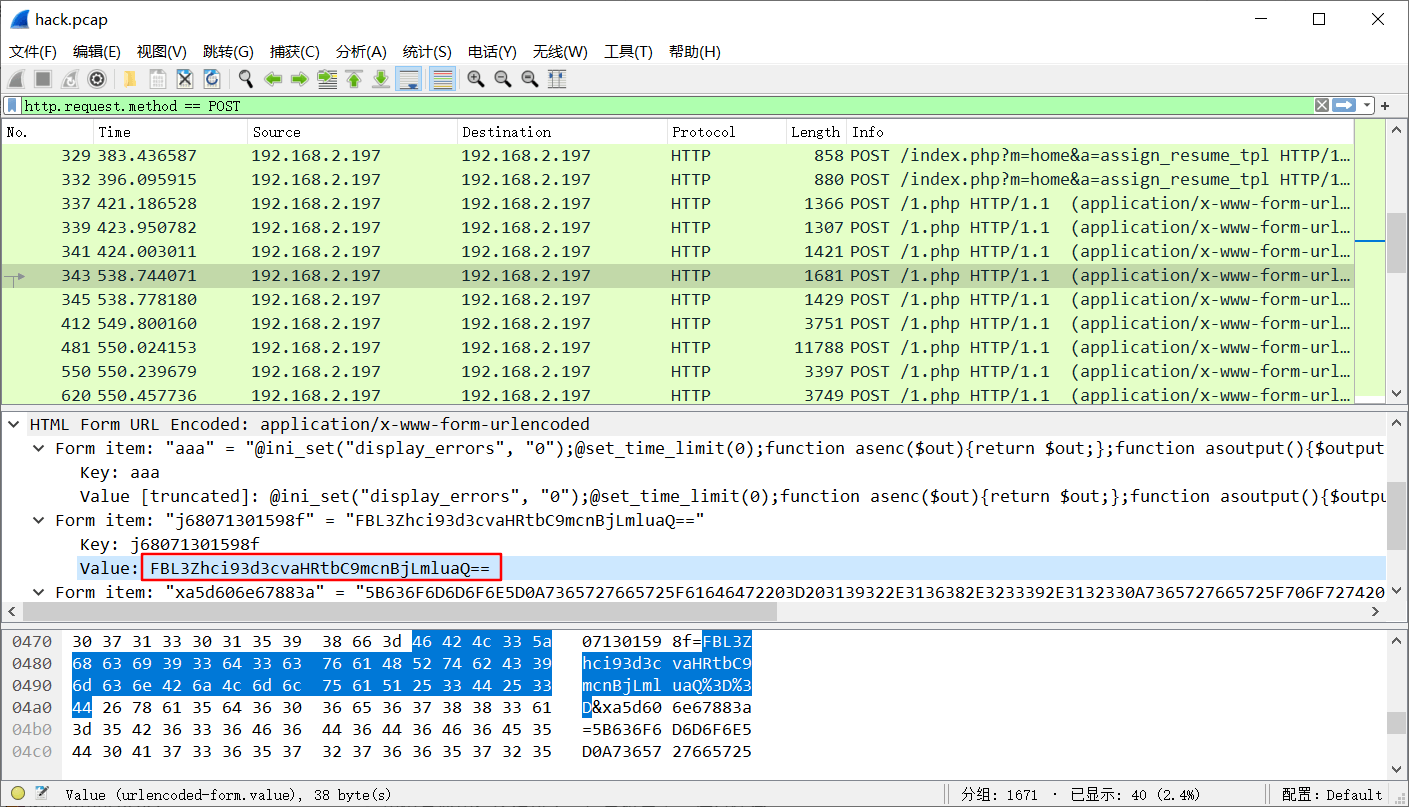Screen dimensions: 1409x807
Task: Collapse the "aaa" form item
Action: [38, 448]
